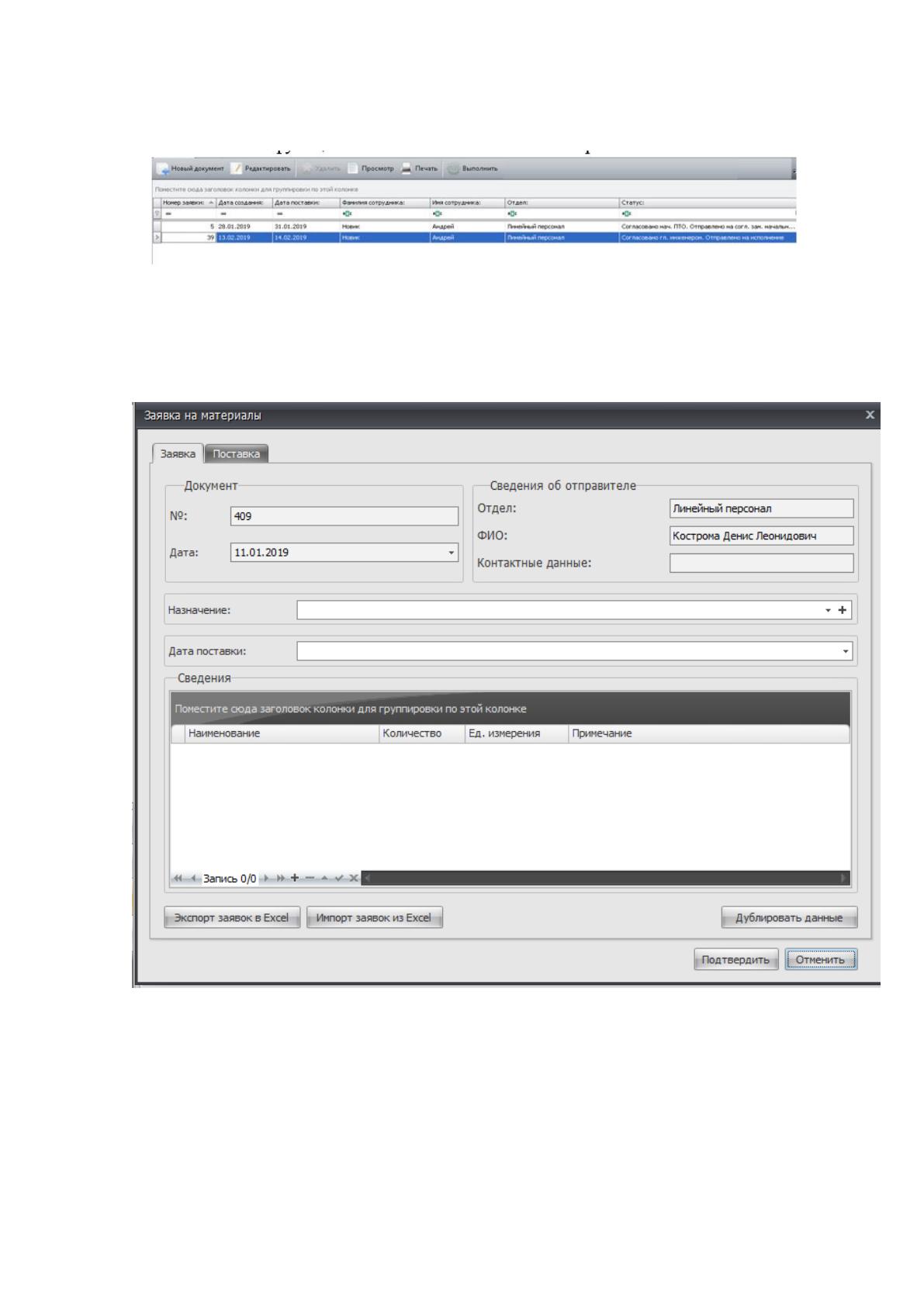Cancel edit with navigator X icon
Screen dimensions: 924x1307
click(354, 878)
